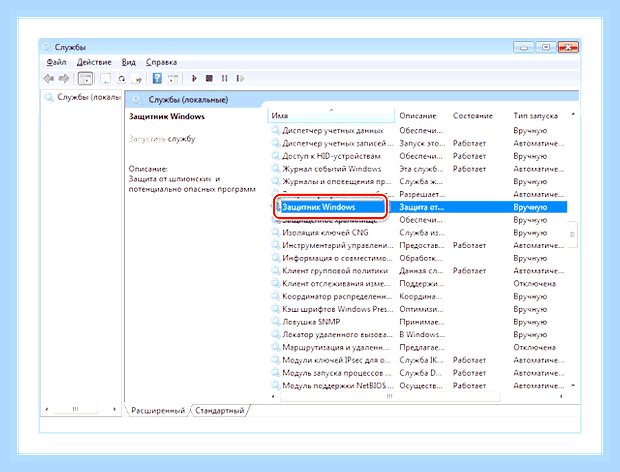This screenshot has width=620, height=472.
Task: Click the services list vertical scrollbar thumb
Action: [x=572, y=234]
